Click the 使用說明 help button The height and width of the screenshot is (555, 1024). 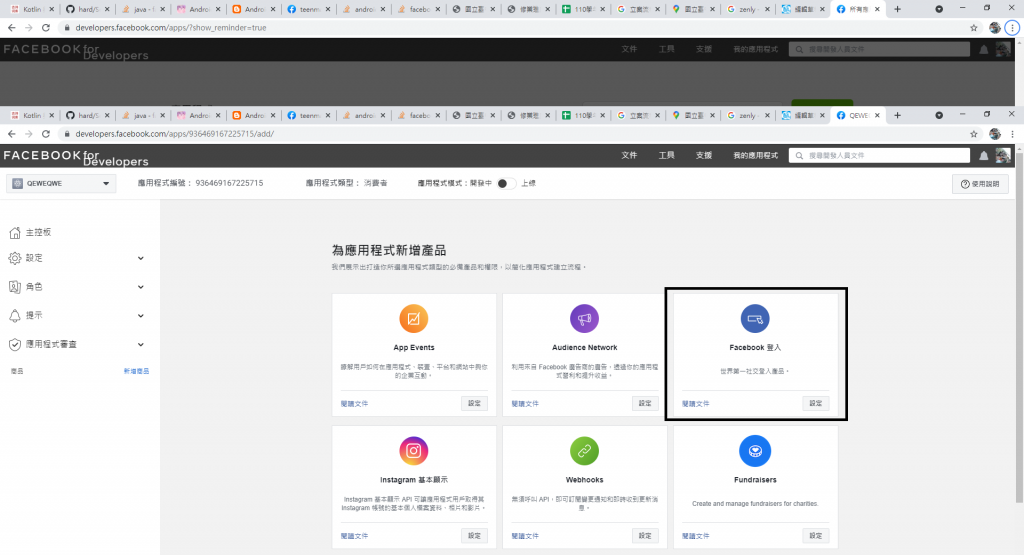pos(980,184)
